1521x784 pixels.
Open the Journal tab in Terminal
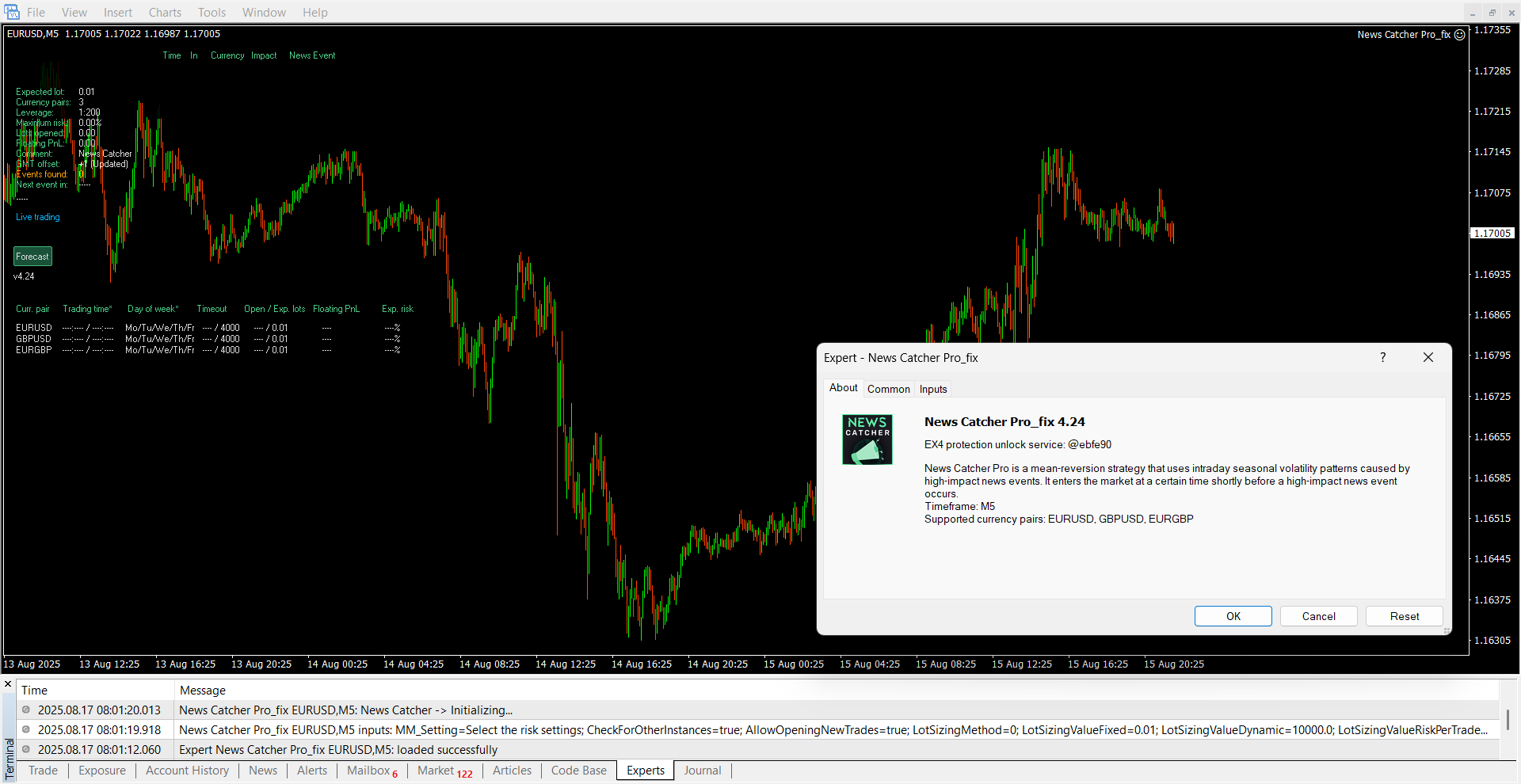coord(702,771)
